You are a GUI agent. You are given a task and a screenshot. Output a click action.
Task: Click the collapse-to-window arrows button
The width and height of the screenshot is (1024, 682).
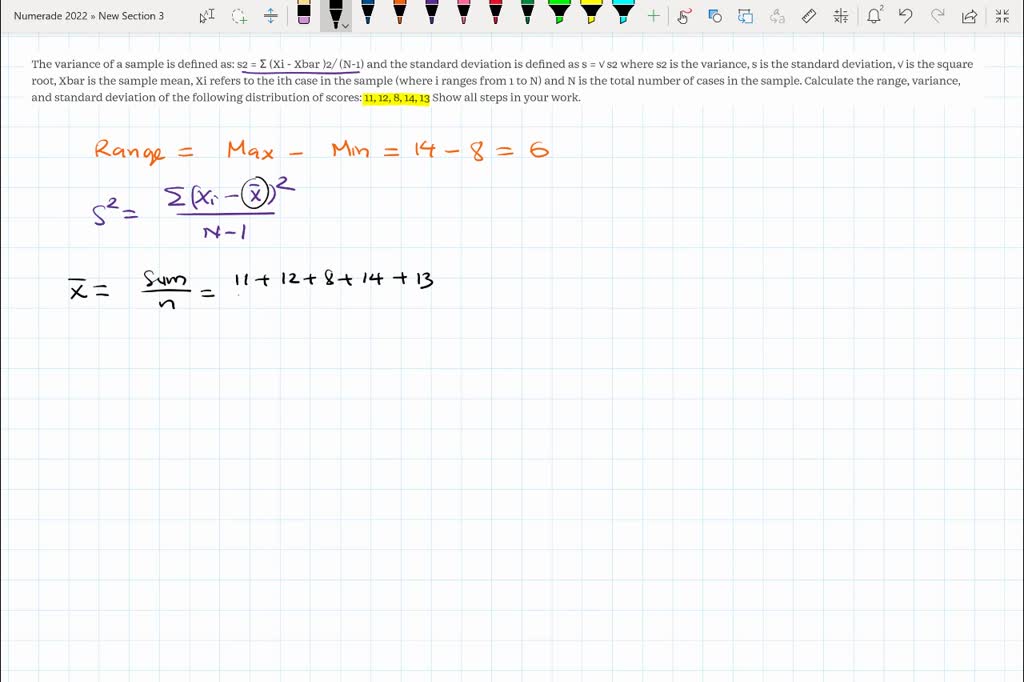click(x=1001, y=15)
